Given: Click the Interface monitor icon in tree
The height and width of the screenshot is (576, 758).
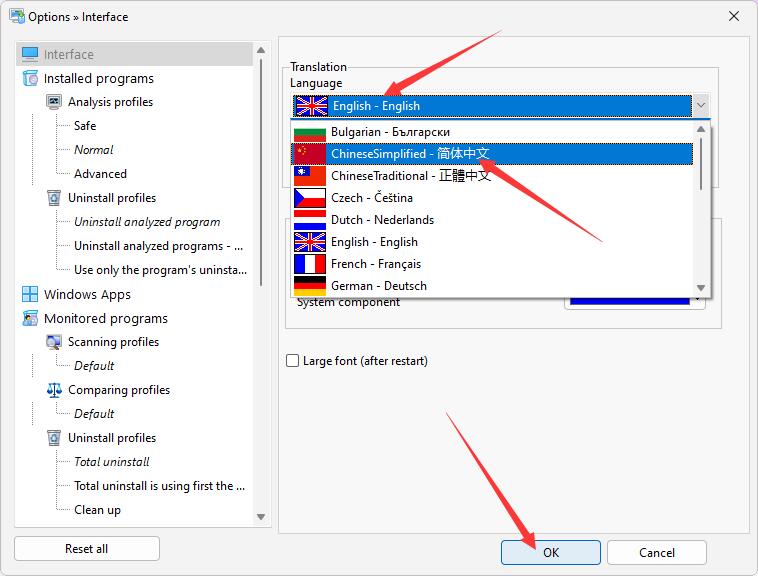Looking at the screenshot, I should [x=30, y=54].
